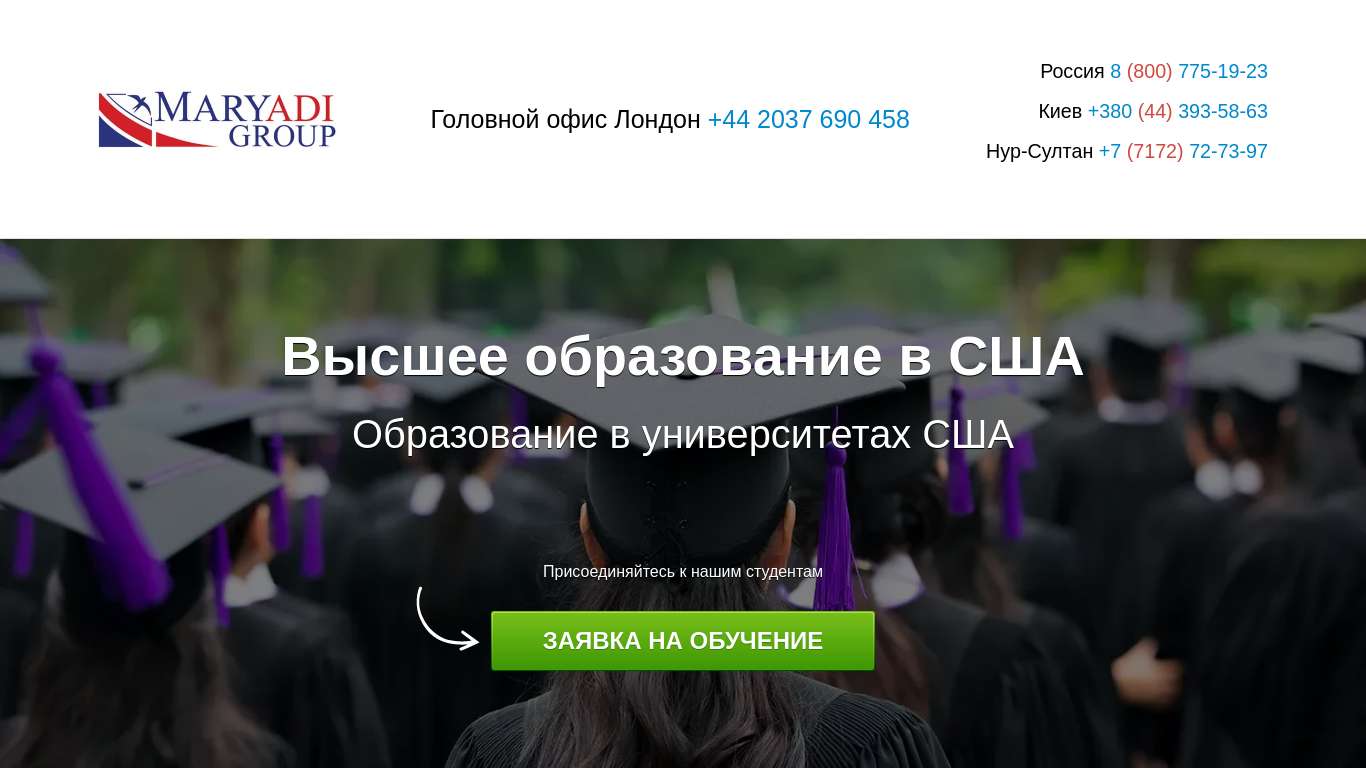Click the GROUP word in the logo
The height and width of the screenshot is (768, 1366).
point(282,136)
